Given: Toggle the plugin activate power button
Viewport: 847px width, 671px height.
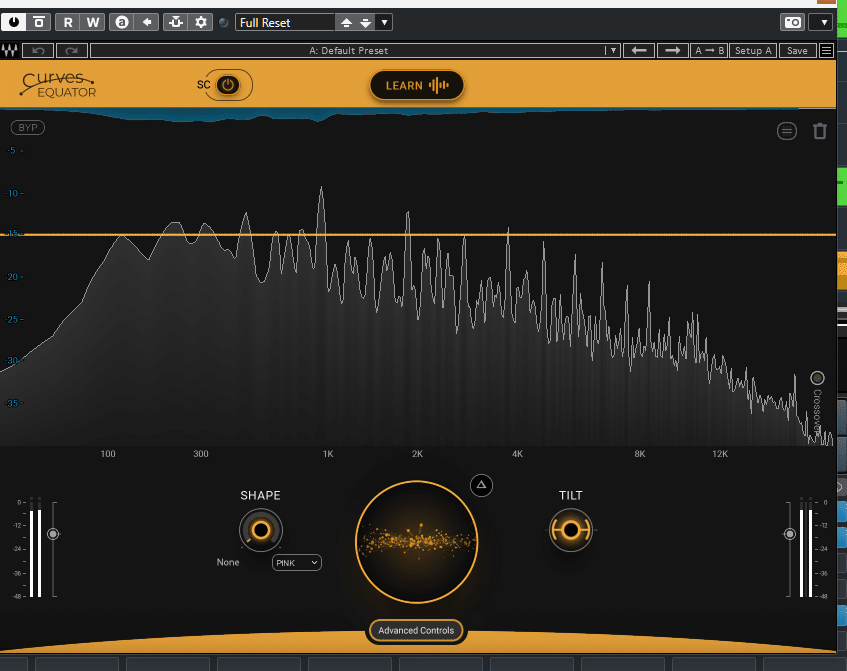Looking at the screenshot, I should (14, 22).
